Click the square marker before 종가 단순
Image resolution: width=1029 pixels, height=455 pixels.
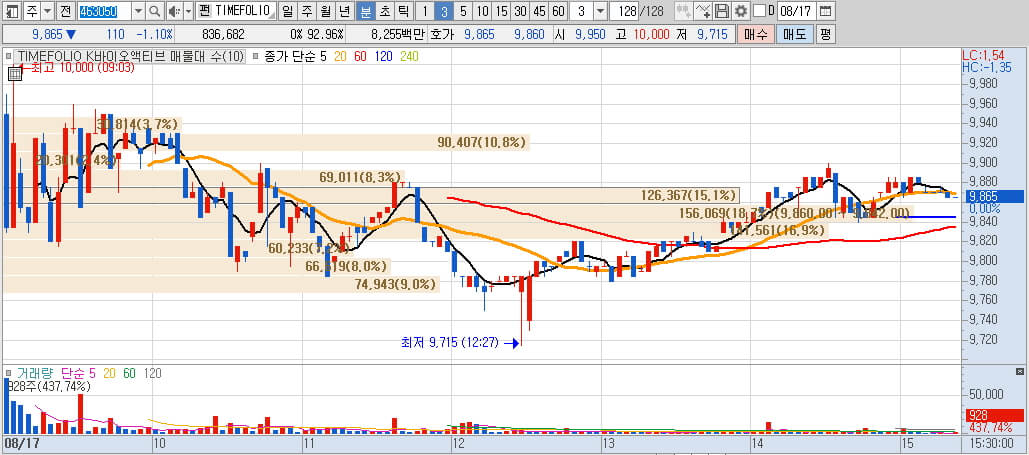tap(257, 56)
